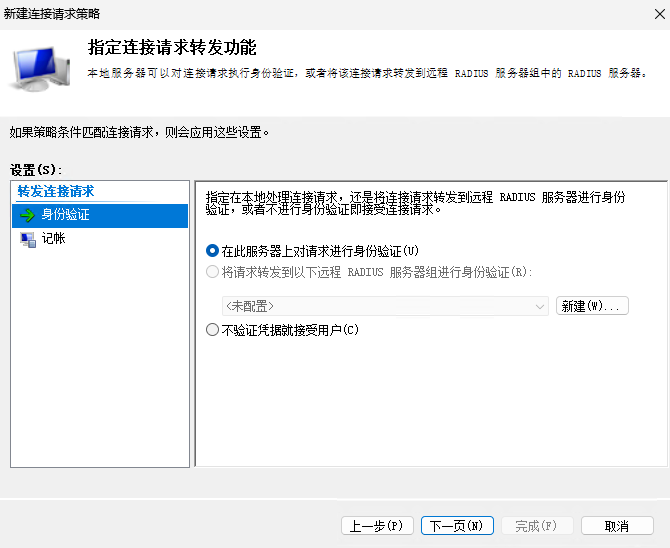Click the green arrow icon beside 身份验证

pyautogui.click(x=27, y=215)
